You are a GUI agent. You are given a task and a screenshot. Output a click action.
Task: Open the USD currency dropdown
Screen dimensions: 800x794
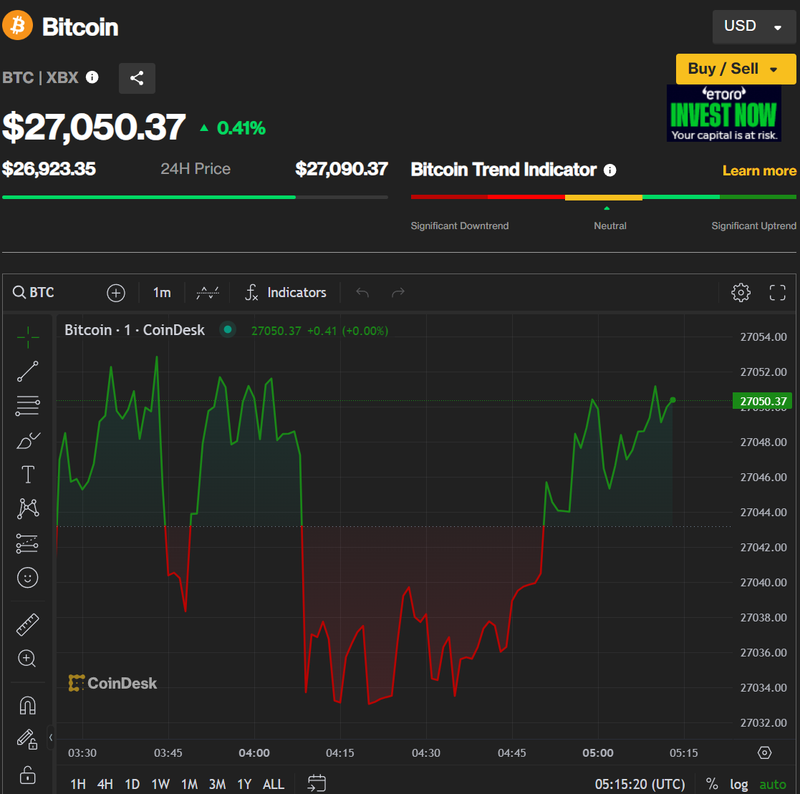pyautogui.click(x=753, y=27)
